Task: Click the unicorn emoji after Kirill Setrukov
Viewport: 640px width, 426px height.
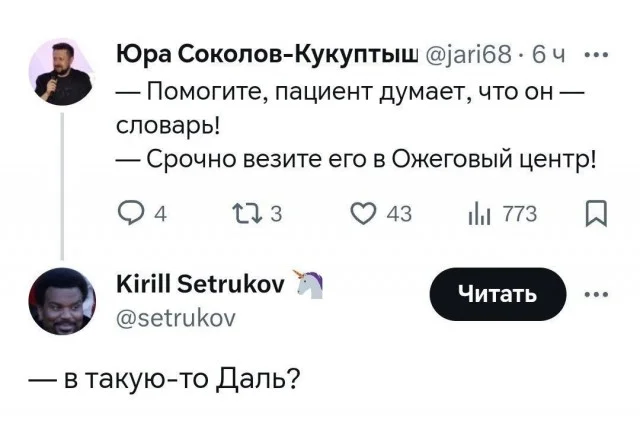Action: pyautogui.click(x=307, y=286)
